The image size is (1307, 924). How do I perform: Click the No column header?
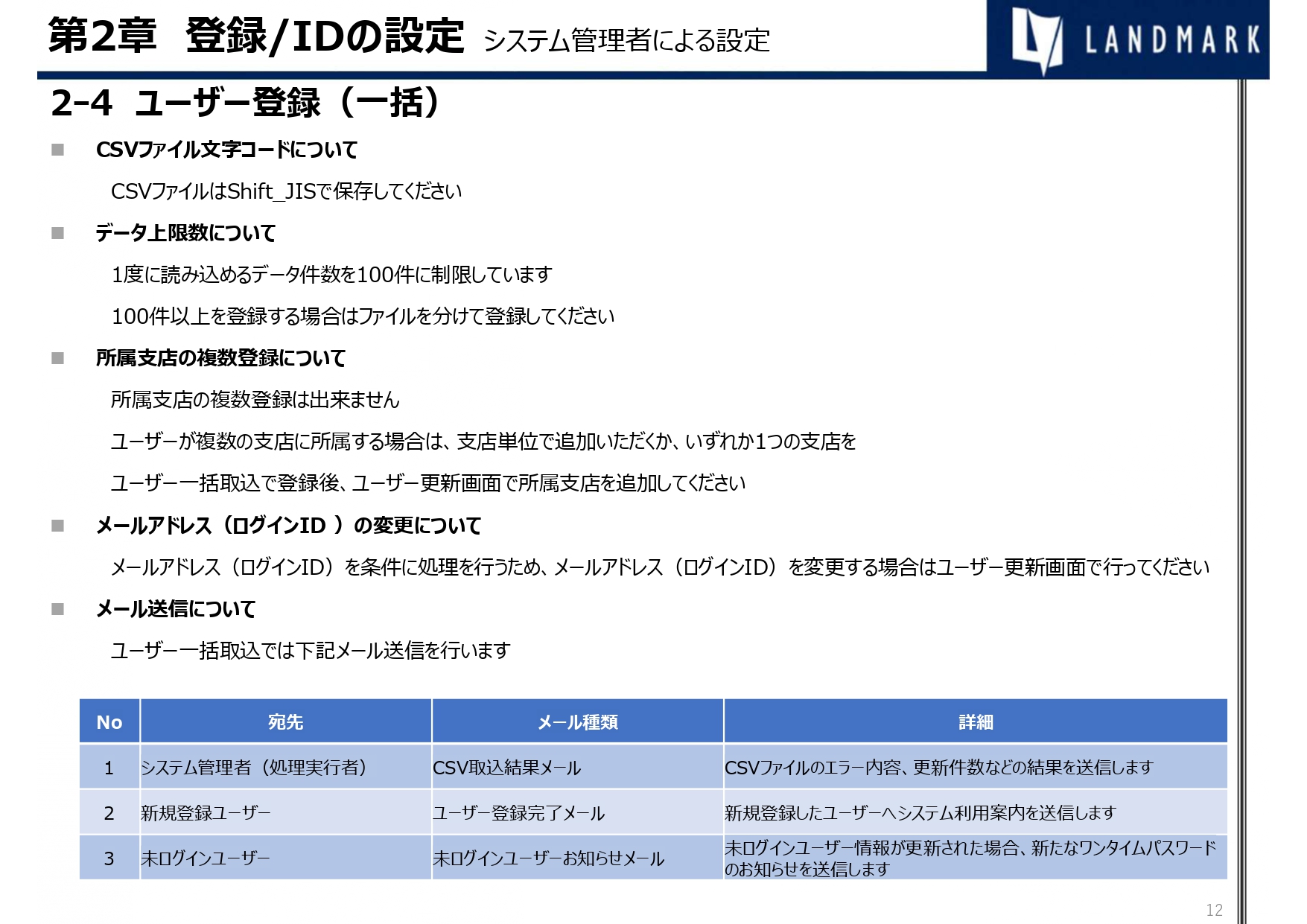click(109, 721)
